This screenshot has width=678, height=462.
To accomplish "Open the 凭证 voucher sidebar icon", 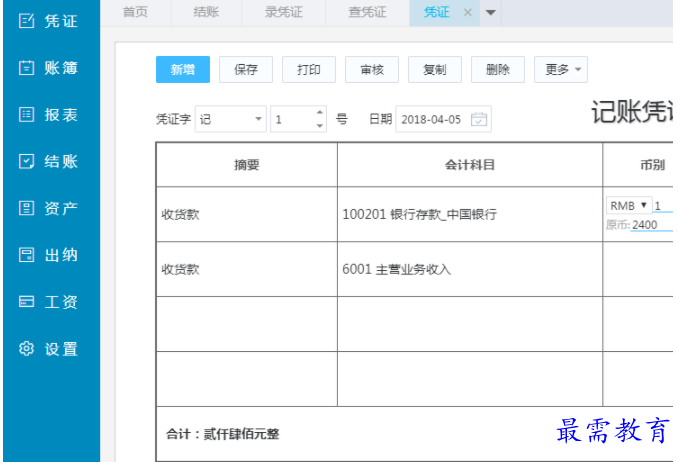I will pyautogui.click(x=26, y=21).
